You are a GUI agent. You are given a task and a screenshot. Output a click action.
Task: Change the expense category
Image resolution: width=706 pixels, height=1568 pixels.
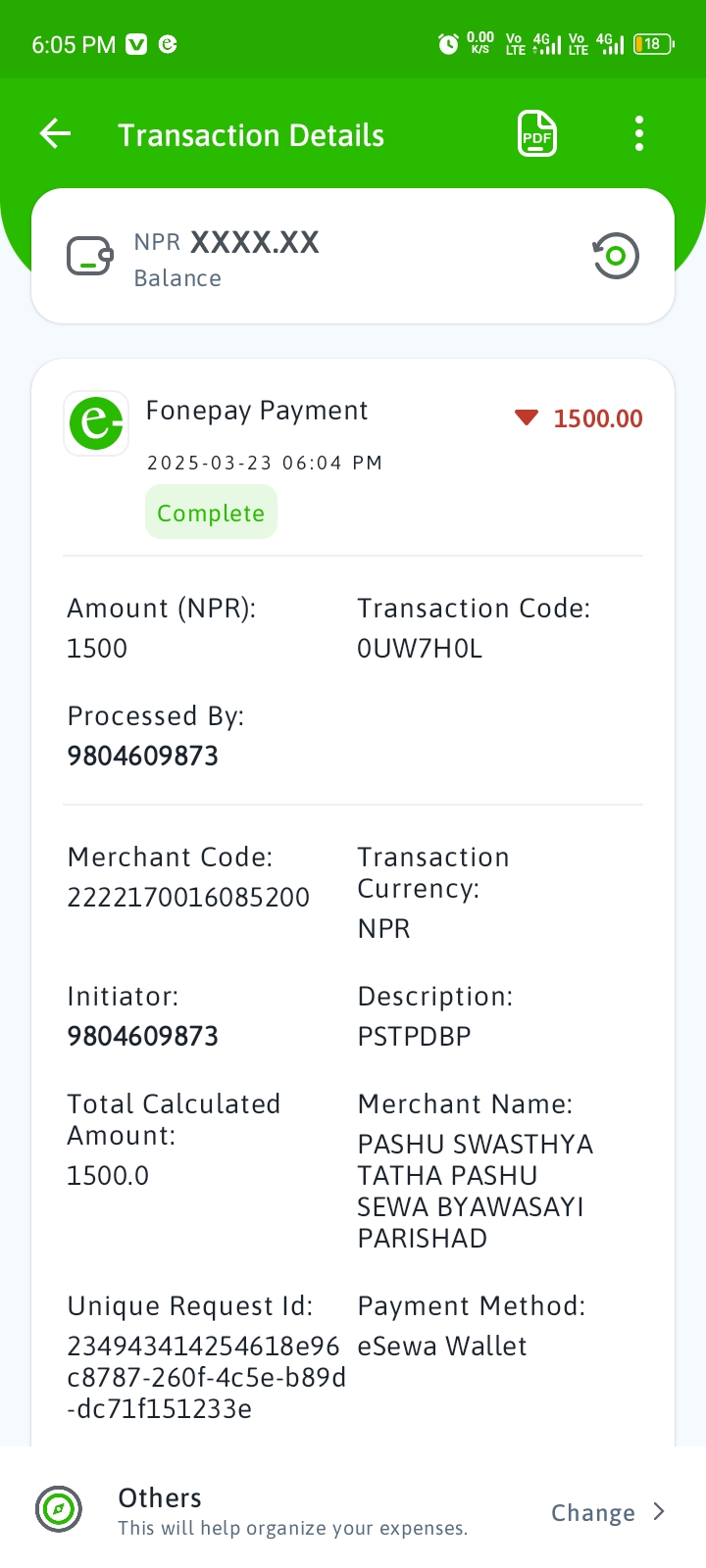tap(593, 1513)
